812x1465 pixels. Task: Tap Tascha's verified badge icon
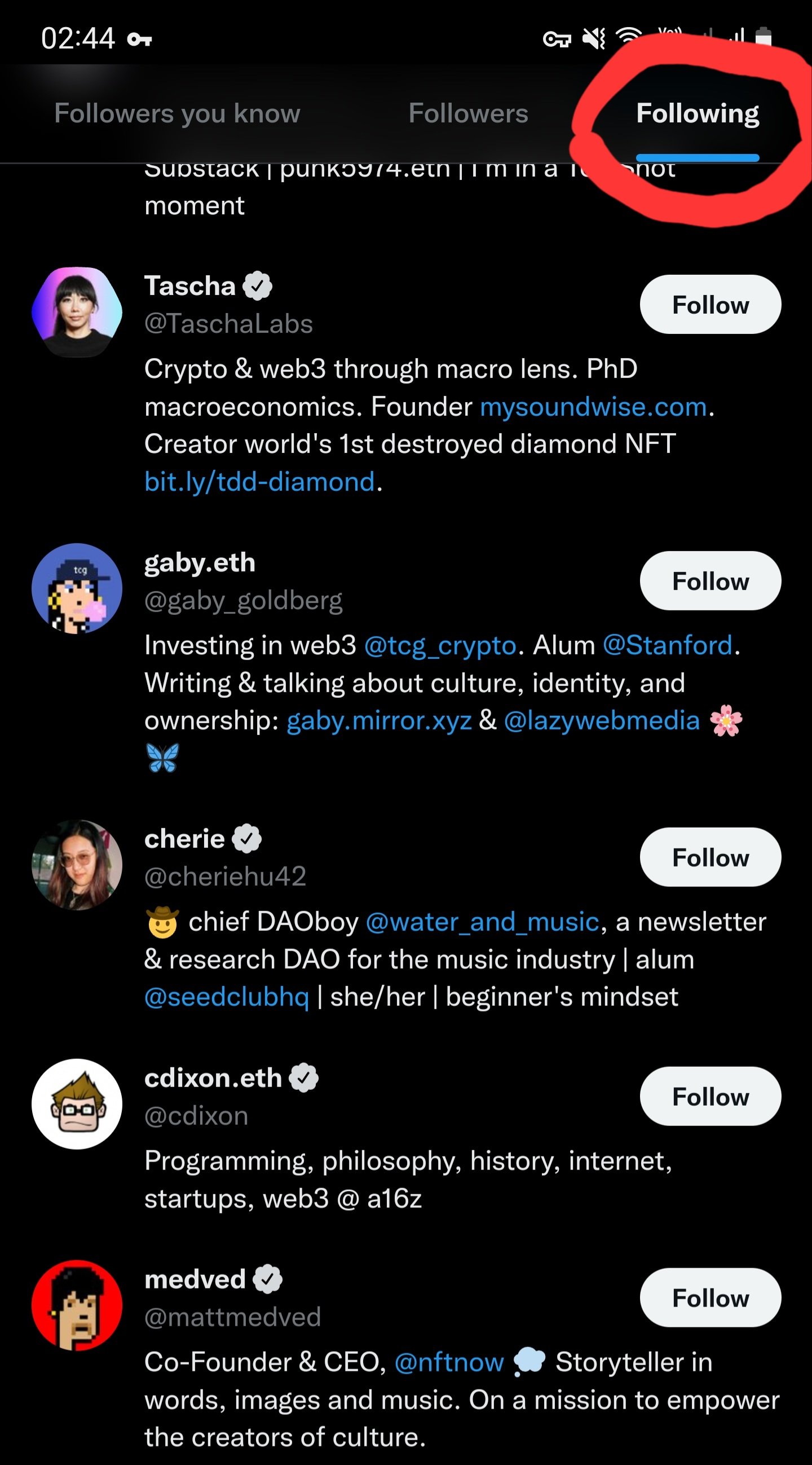(258, 286)
